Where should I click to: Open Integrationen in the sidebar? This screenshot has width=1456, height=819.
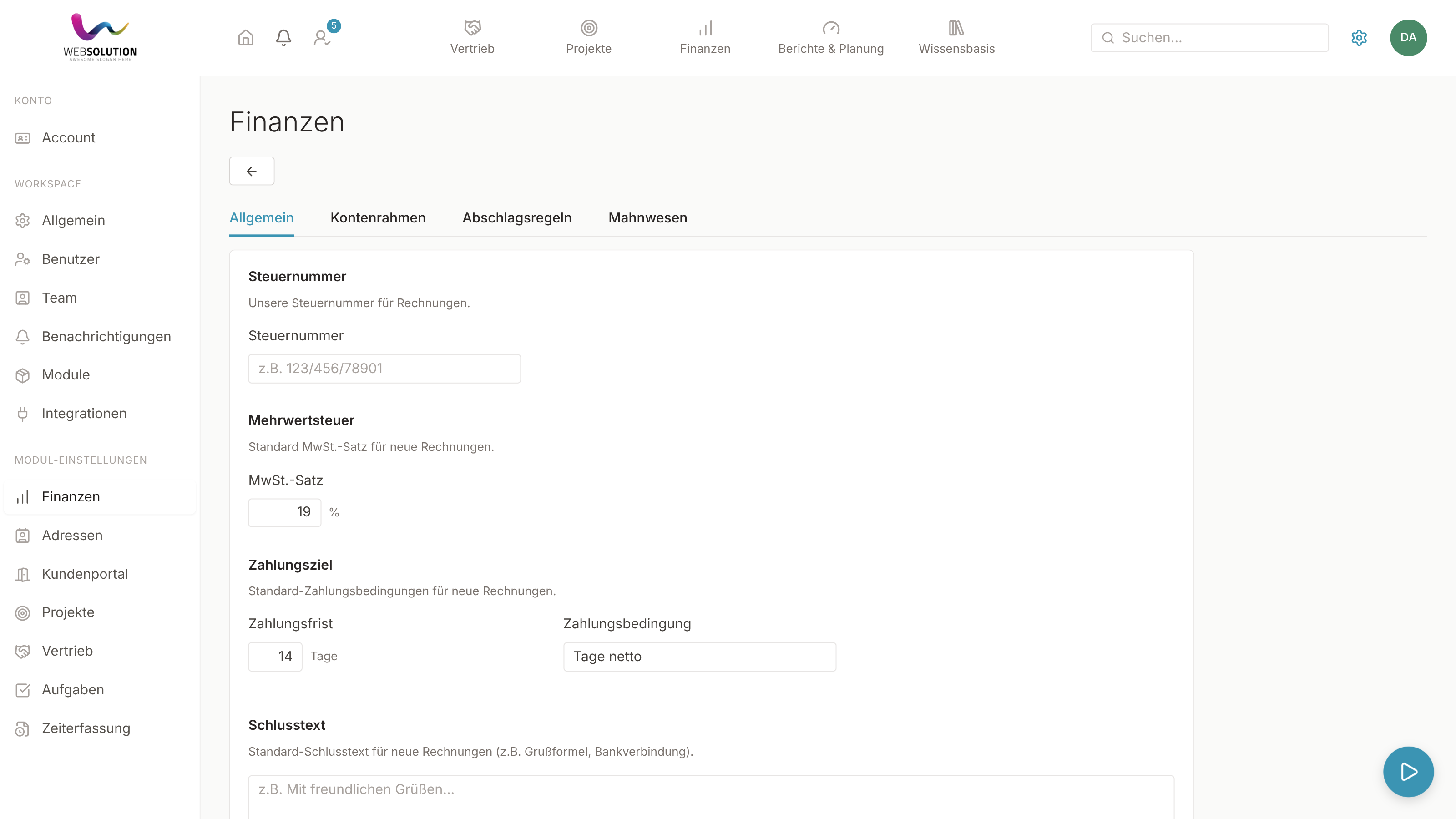[x=100, y=414]
